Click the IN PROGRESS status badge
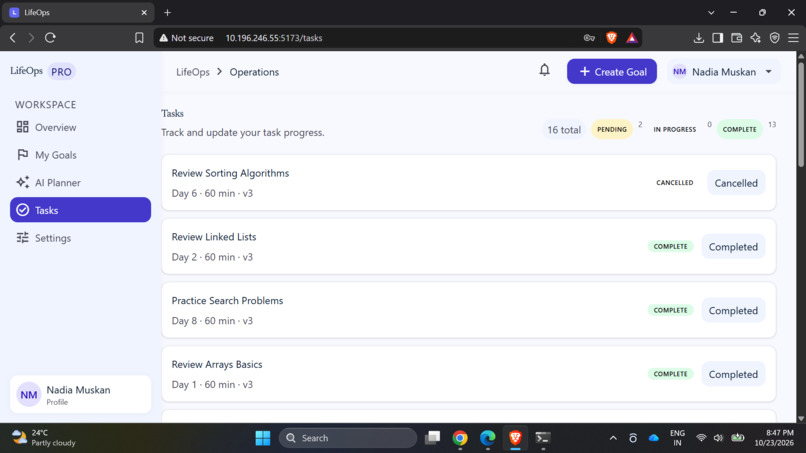The height and width of the screenshot is (453, 806). coord(674,130)
